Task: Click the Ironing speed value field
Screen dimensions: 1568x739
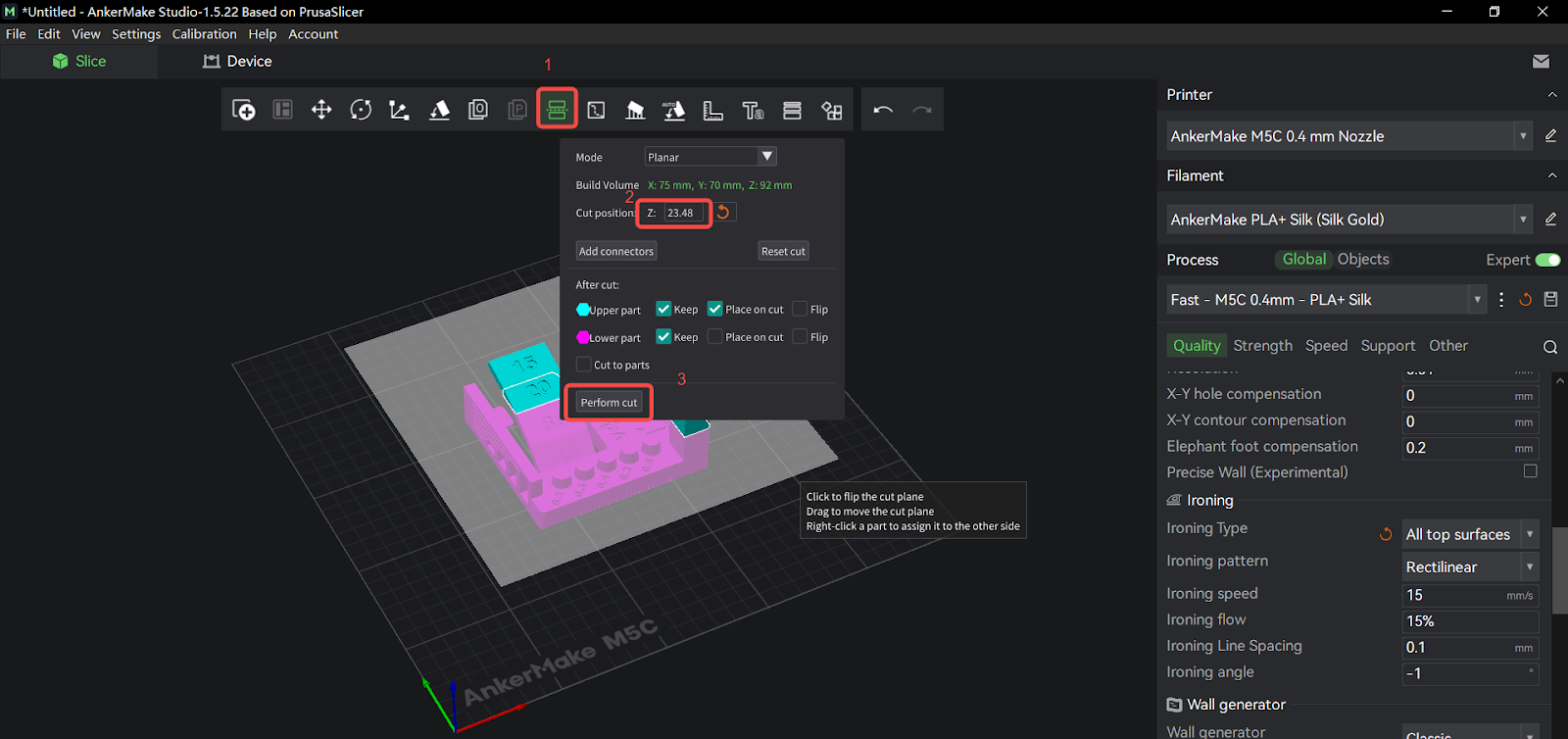Action: click(x=1470, y=595)
